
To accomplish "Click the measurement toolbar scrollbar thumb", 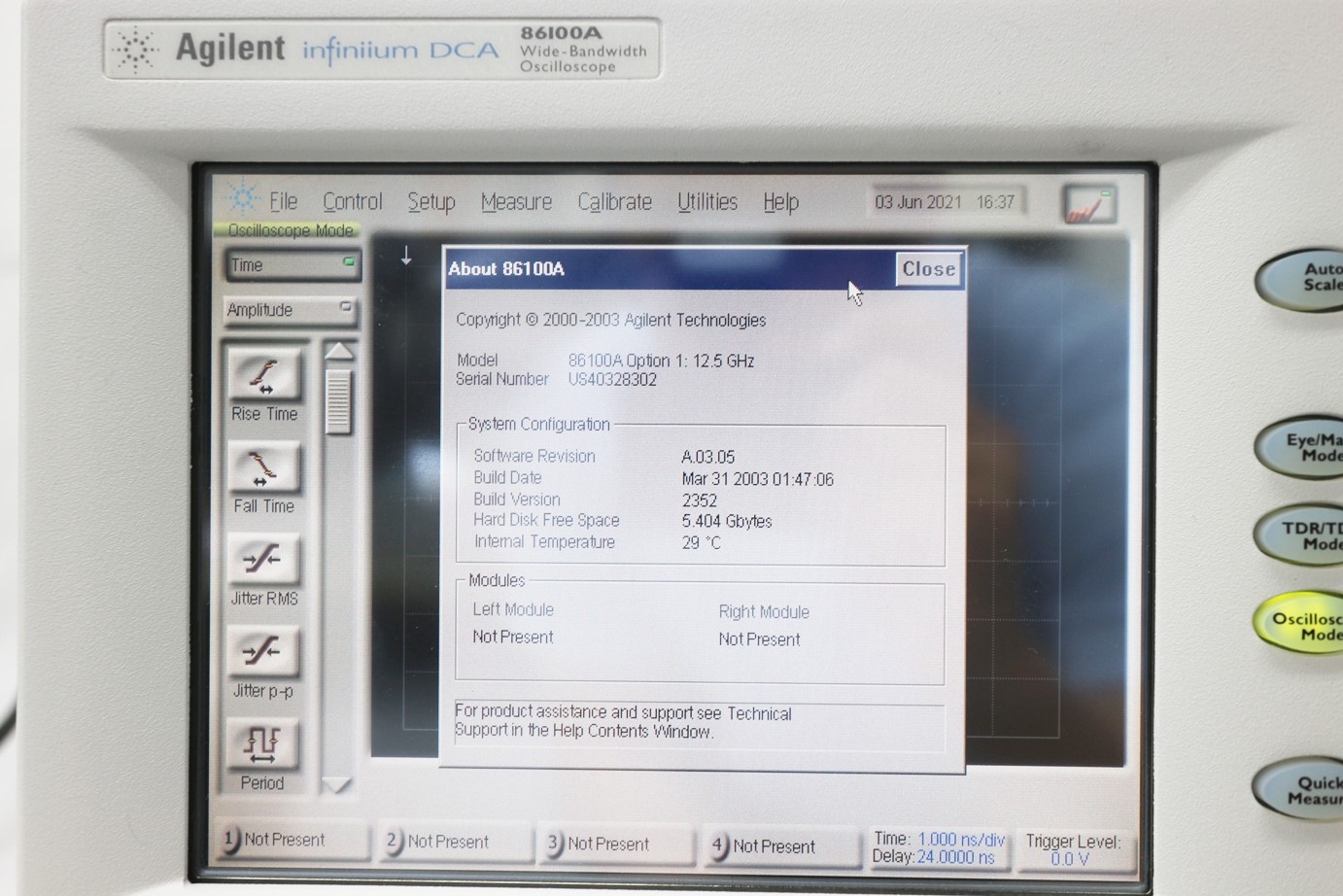I will (337, 400).
